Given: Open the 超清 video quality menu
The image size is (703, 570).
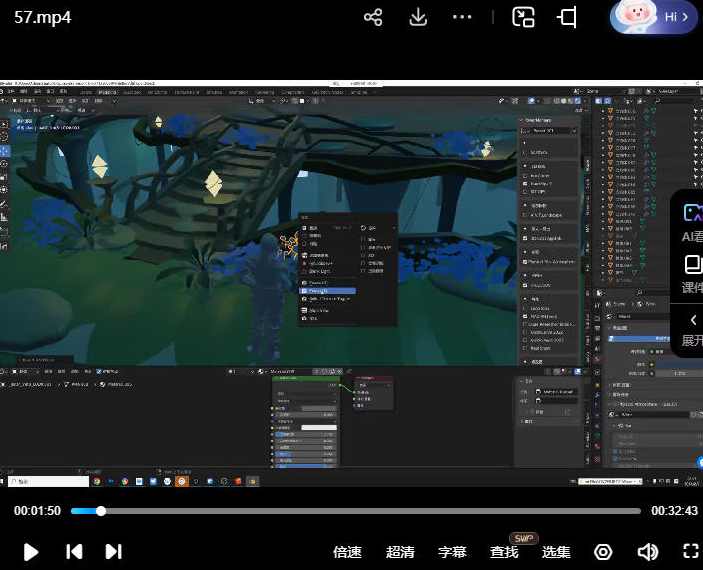Looking at the screenshot, I should [400, 552].
